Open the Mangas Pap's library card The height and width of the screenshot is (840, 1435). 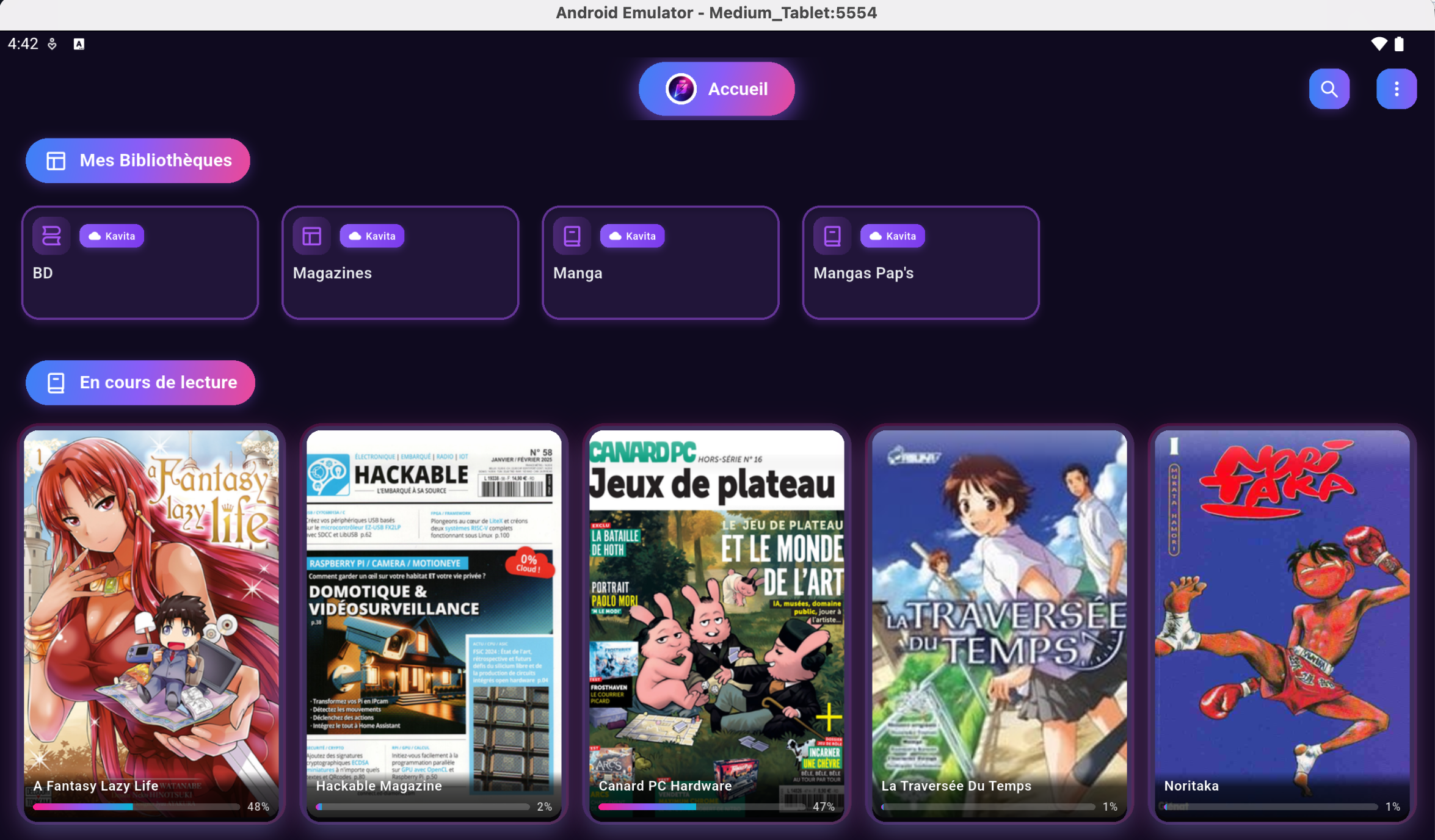[x=920, y=262]
